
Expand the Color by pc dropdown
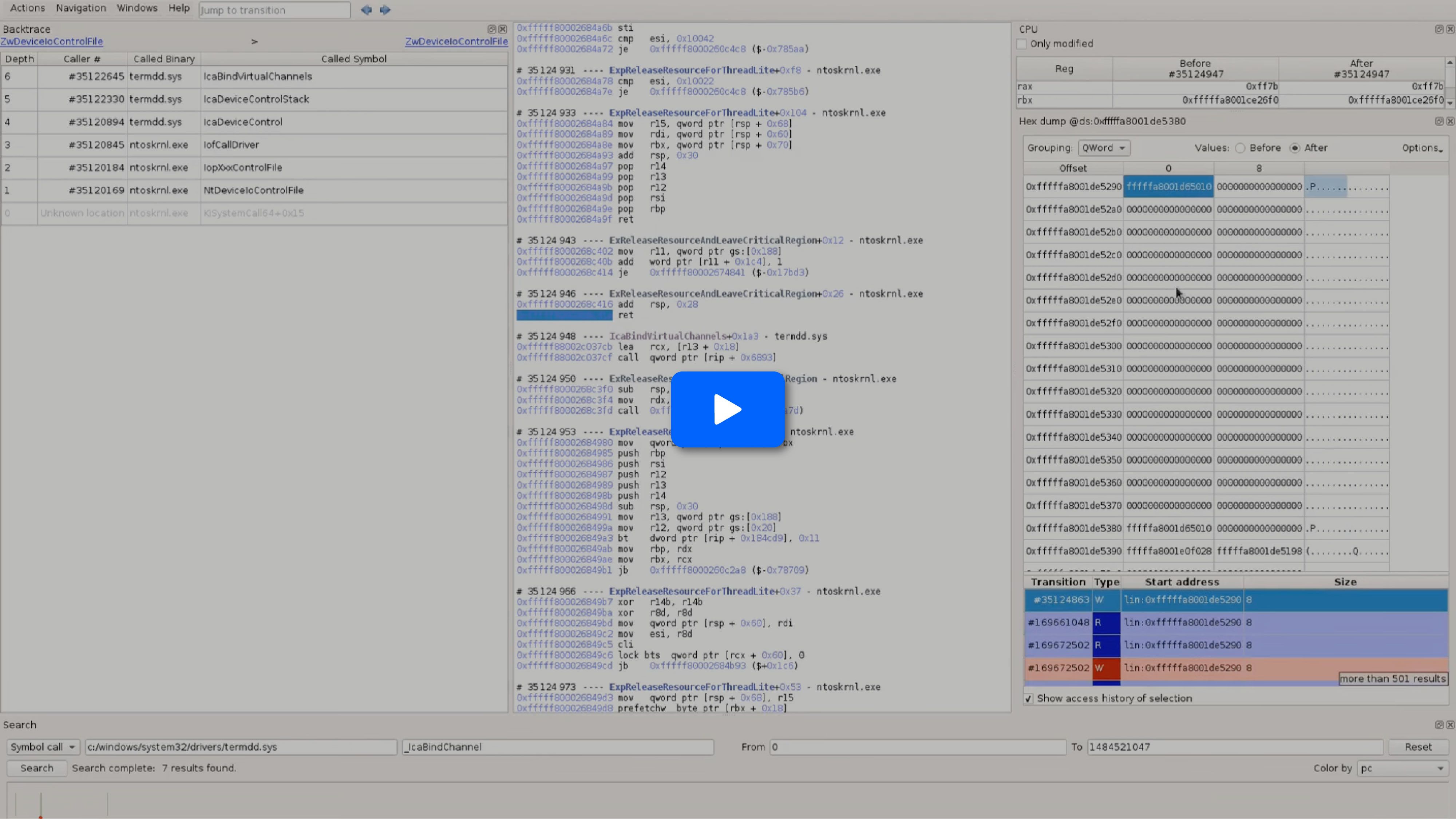pyautogui.click(x=1403, y=768)
